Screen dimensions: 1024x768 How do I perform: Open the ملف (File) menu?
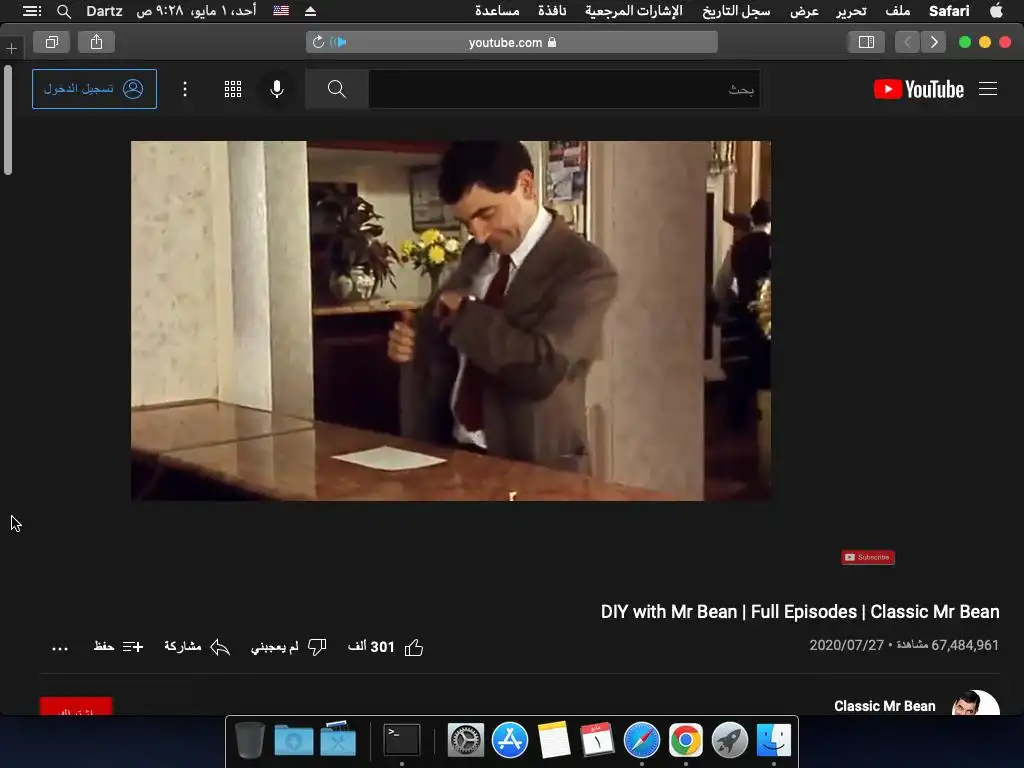(897, 10)
